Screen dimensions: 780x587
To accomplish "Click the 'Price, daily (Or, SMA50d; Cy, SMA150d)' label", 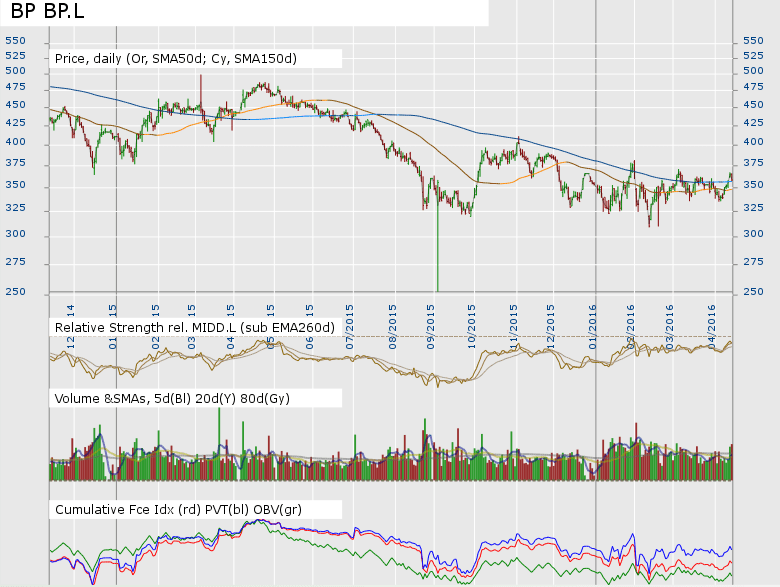I will click(x=176, y=59).
